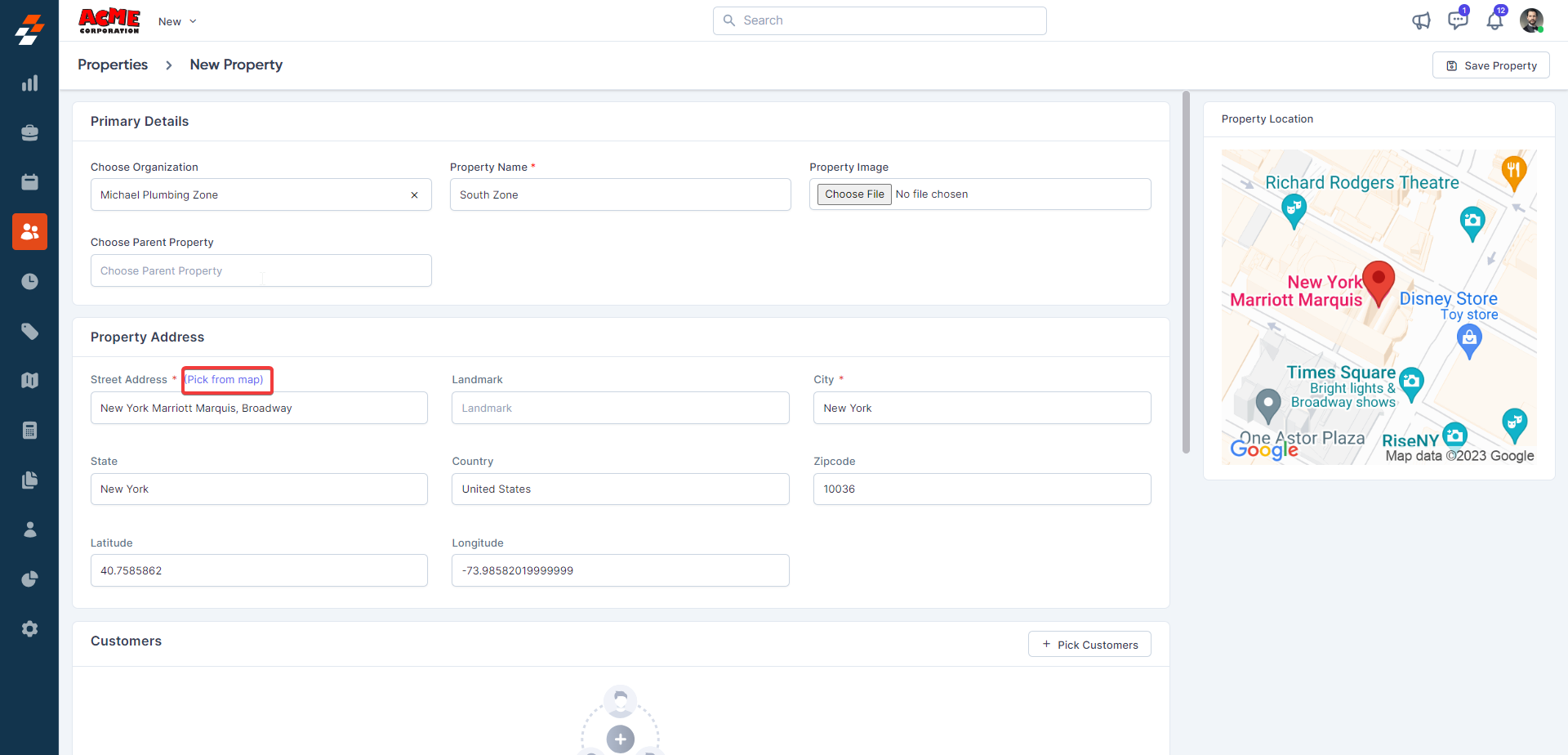Click the Choose File button
Screen dimensions: 1568x755
pos(853,194)
